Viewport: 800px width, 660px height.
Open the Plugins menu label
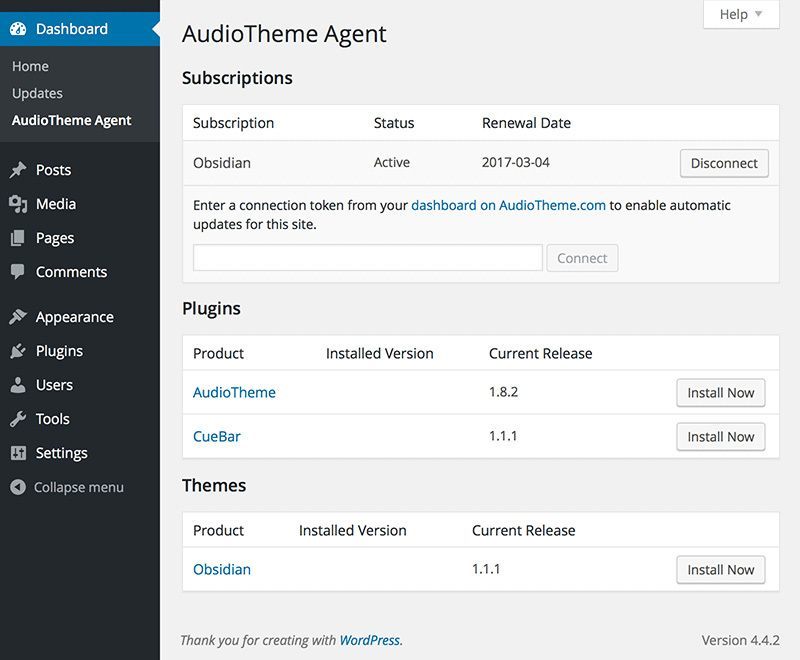tap(59, 351)
